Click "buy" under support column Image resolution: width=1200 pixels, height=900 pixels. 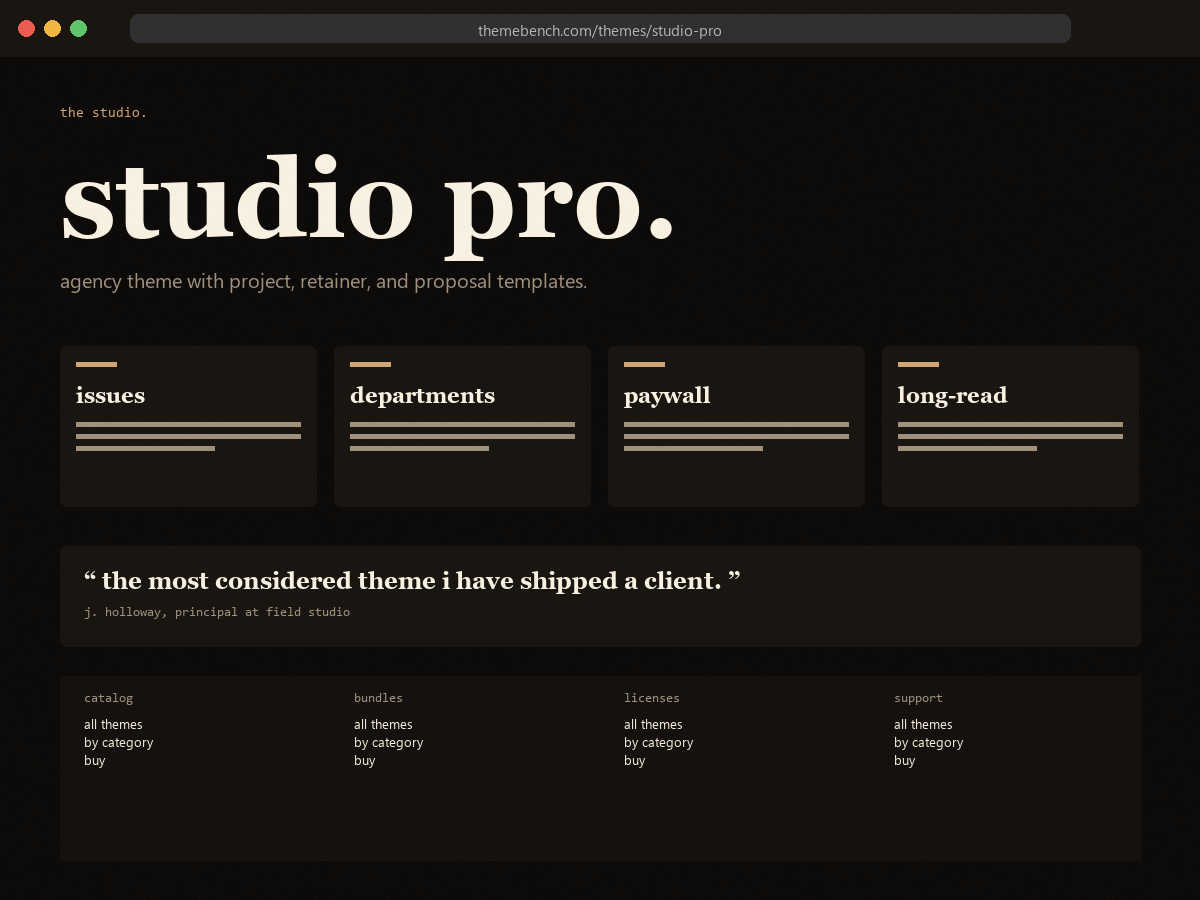click(x=904, y=760)
